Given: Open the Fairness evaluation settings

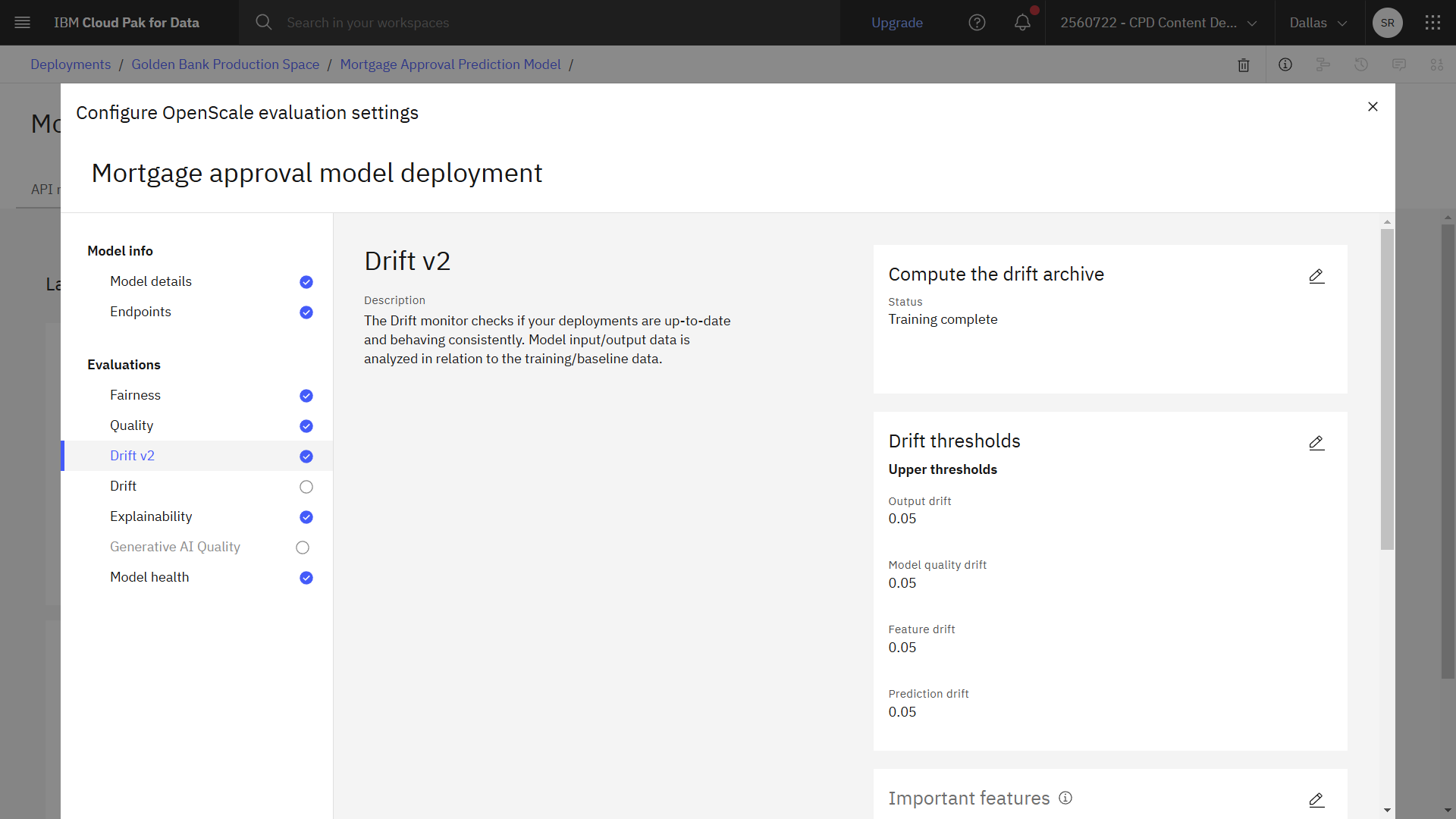Looking at the screenshot, I should pos(135,395).
